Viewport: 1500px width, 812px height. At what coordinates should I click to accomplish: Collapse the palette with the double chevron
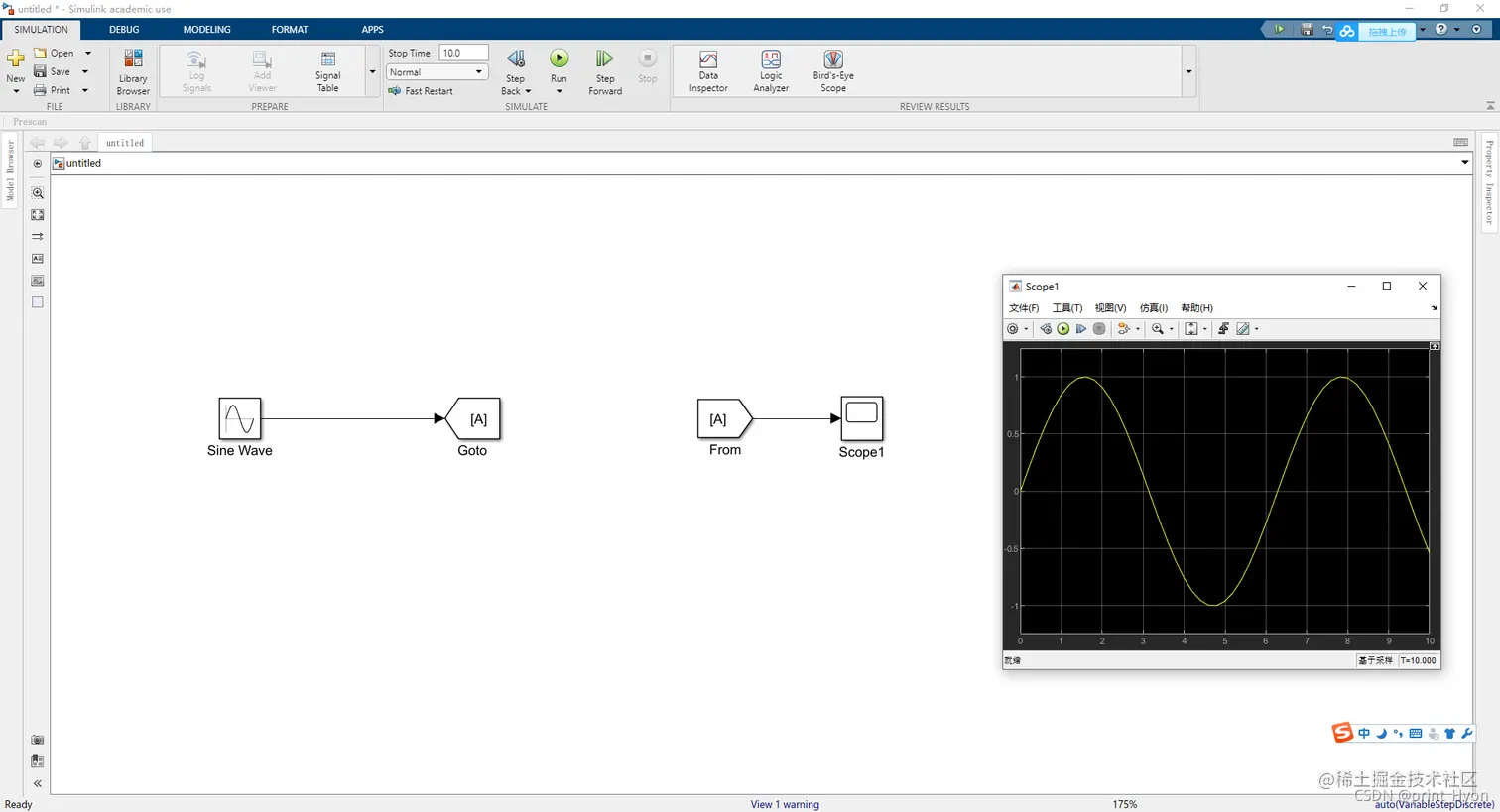pos(38,783)
